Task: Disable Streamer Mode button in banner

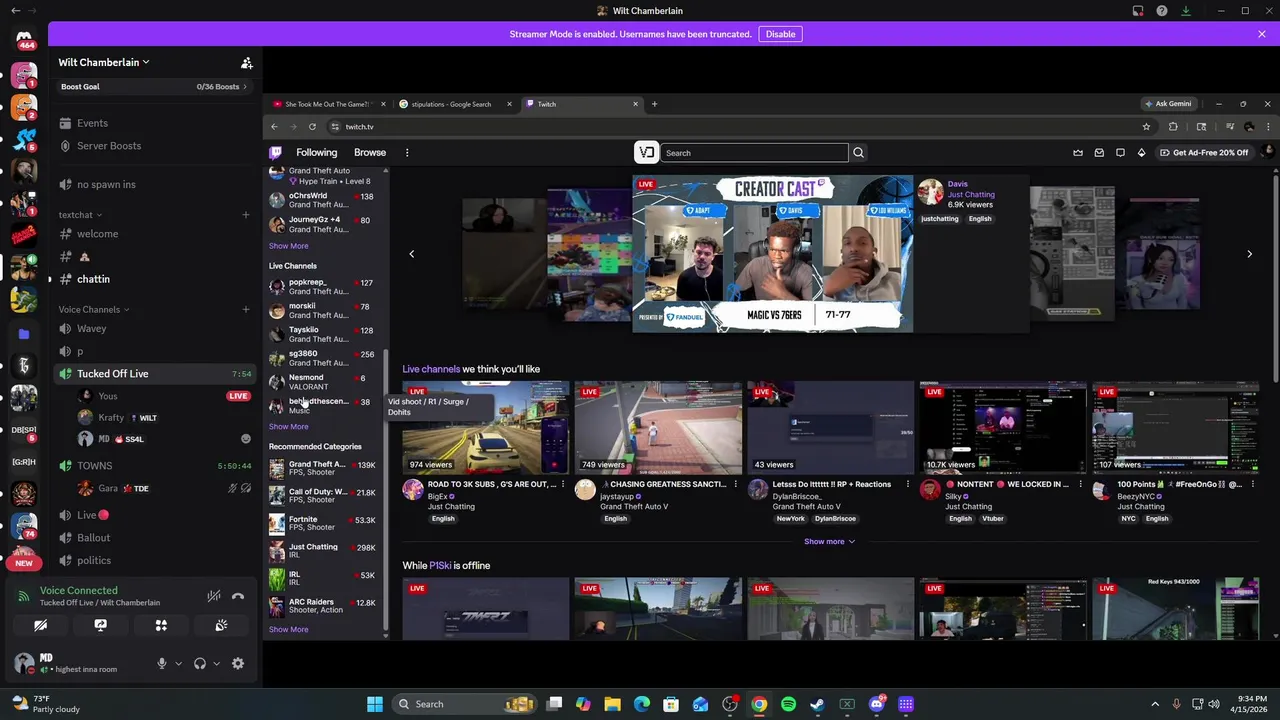Action: coord(780,34)
